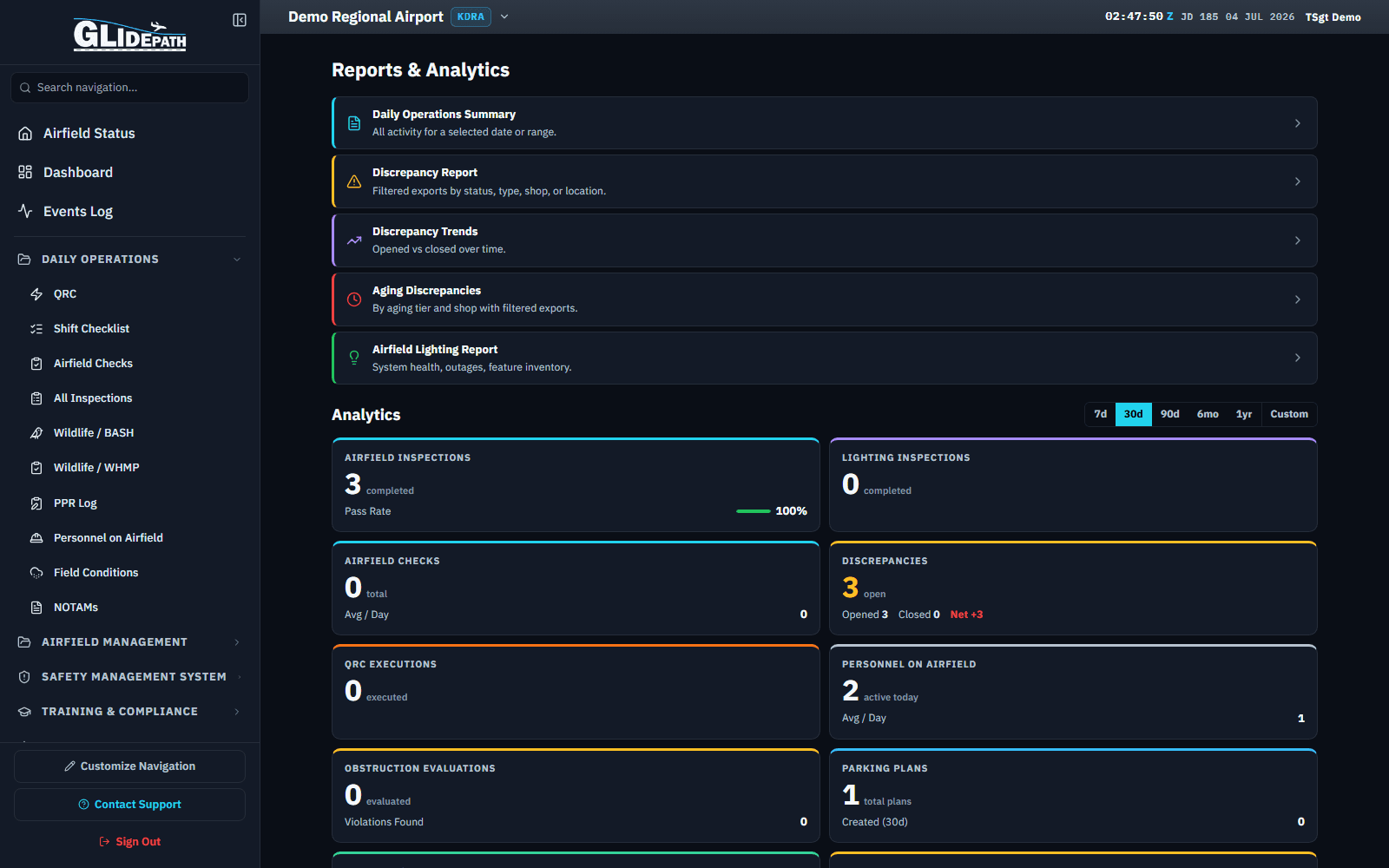Click the Daily Operations Summary document icon
The width and height of the screenshot is (1389, 868).
click(x=354, y=123)
